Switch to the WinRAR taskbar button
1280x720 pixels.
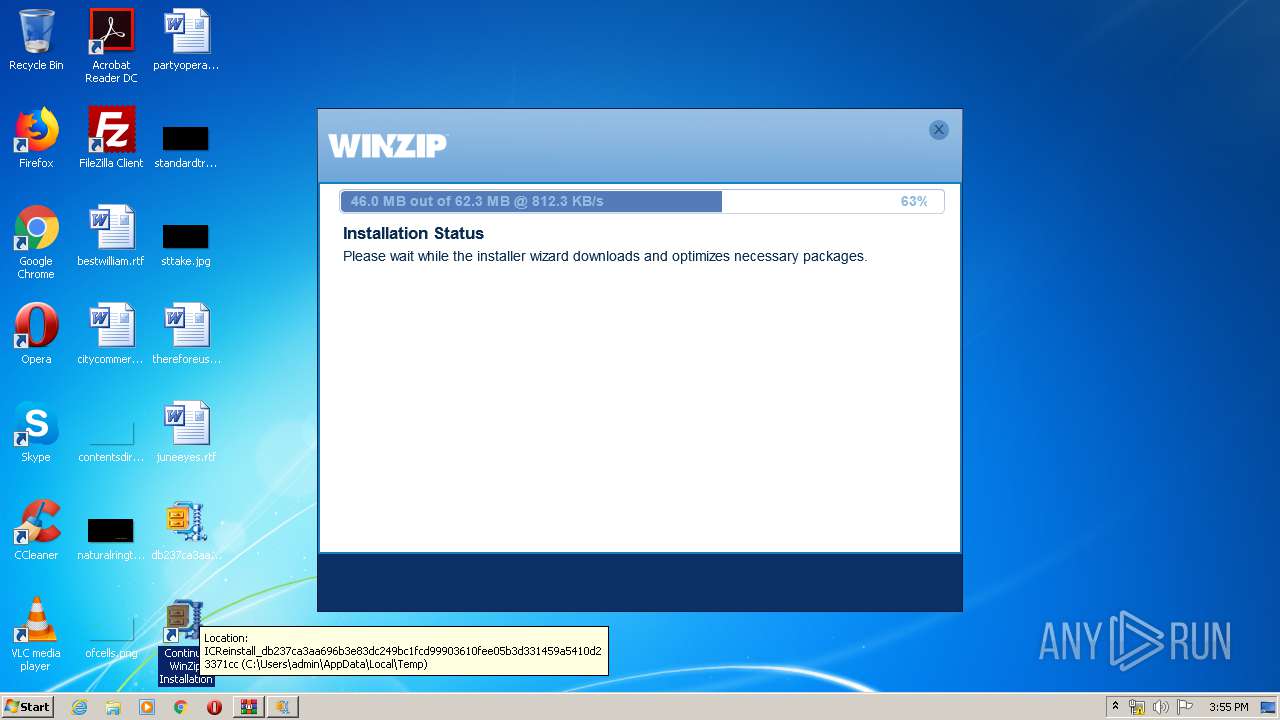pos(249,707)
